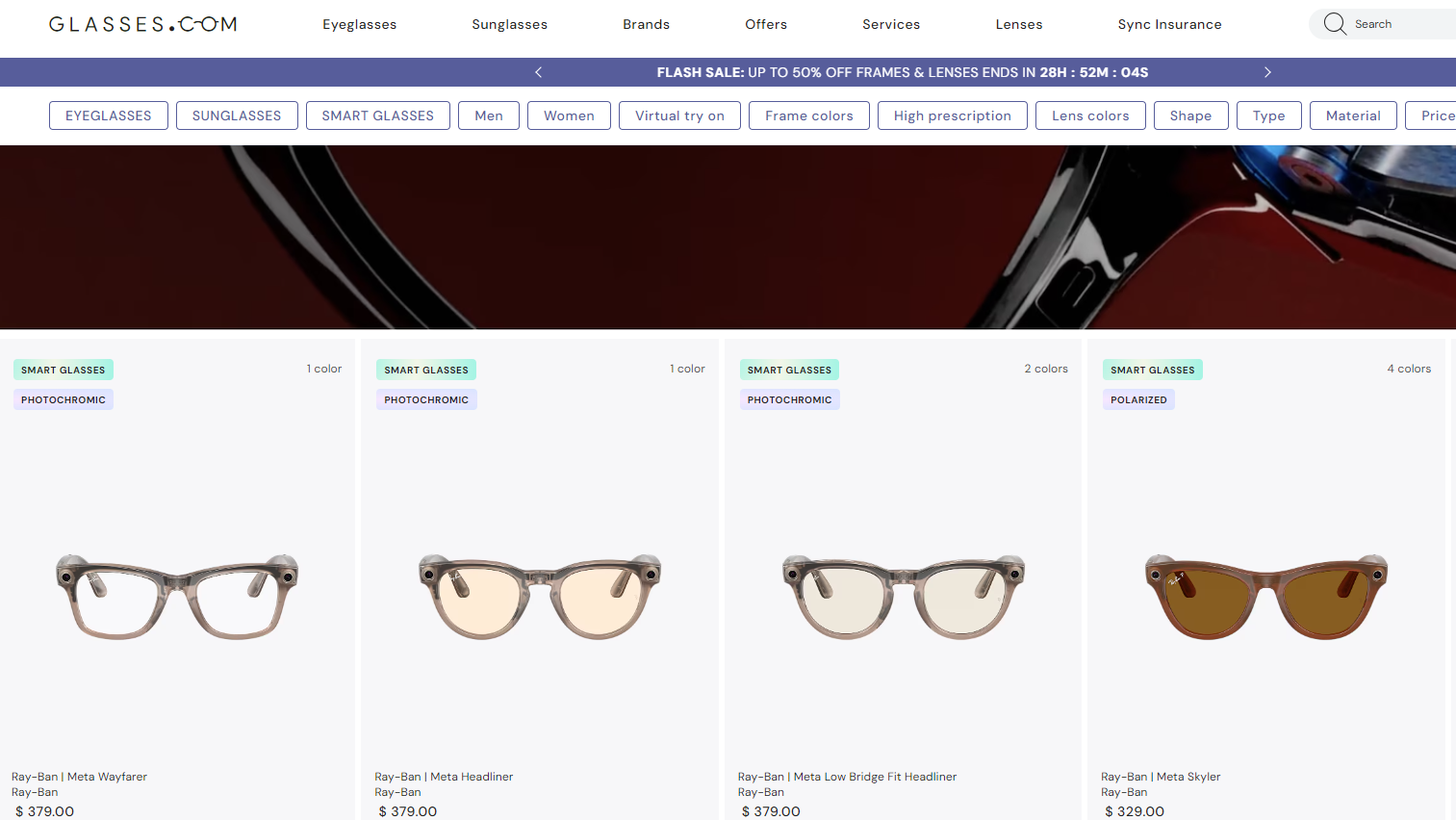Click the POLARIZED badge on Skyler

tap(1138, 399)
